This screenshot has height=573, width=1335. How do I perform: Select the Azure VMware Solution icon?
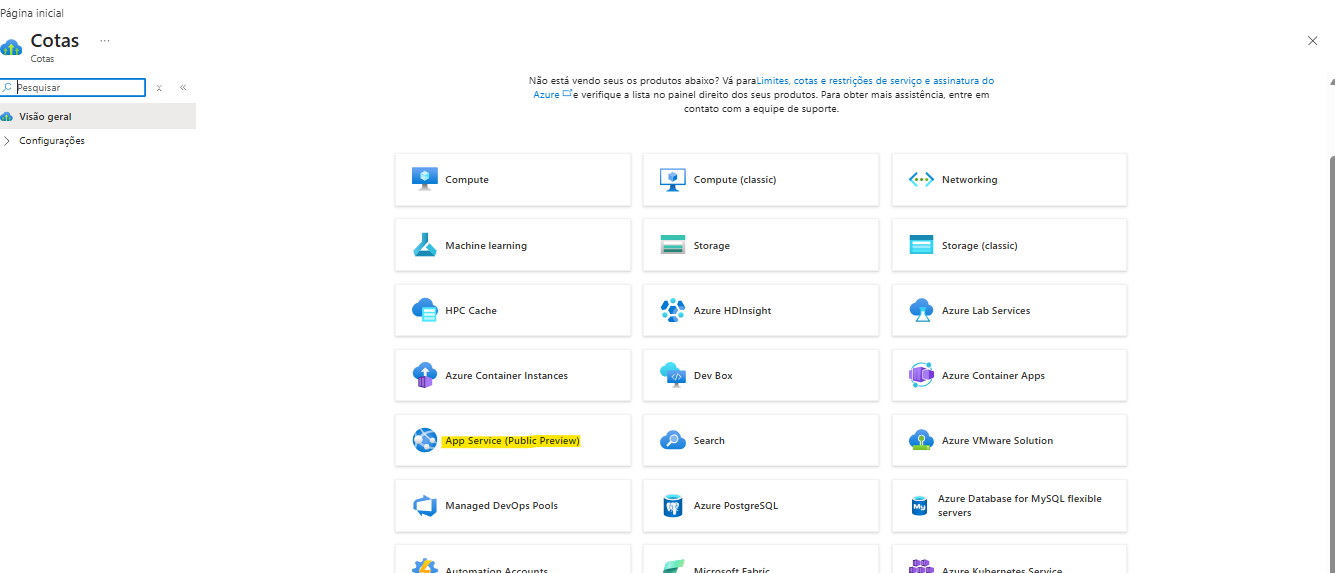921,440
